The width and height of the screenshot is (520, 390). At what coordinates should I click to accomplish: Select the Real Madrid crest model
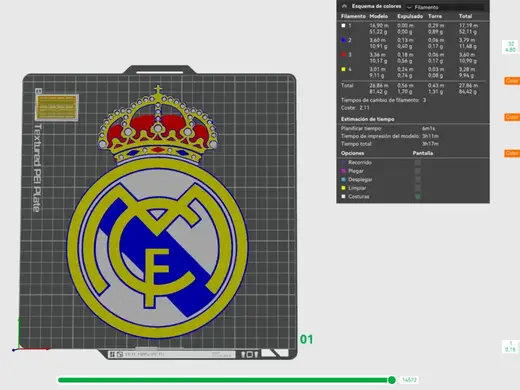[x=158, y=213]
